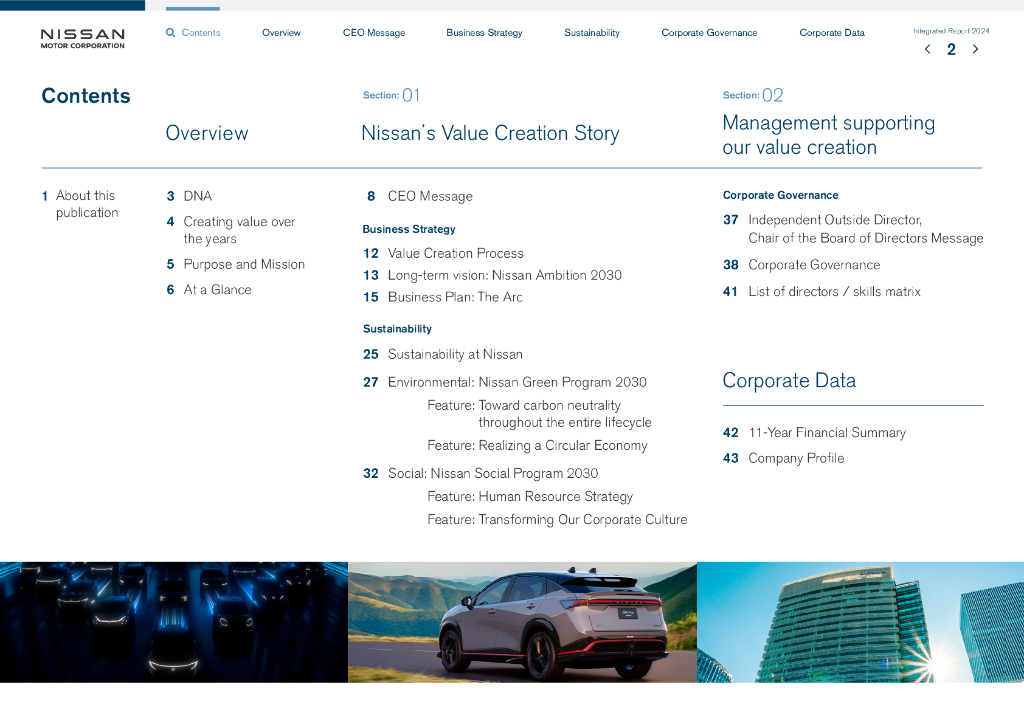Open Value Creation Process entry
Image resolution: width=1024 pixels, height=724 pixels.
[443, 253]
